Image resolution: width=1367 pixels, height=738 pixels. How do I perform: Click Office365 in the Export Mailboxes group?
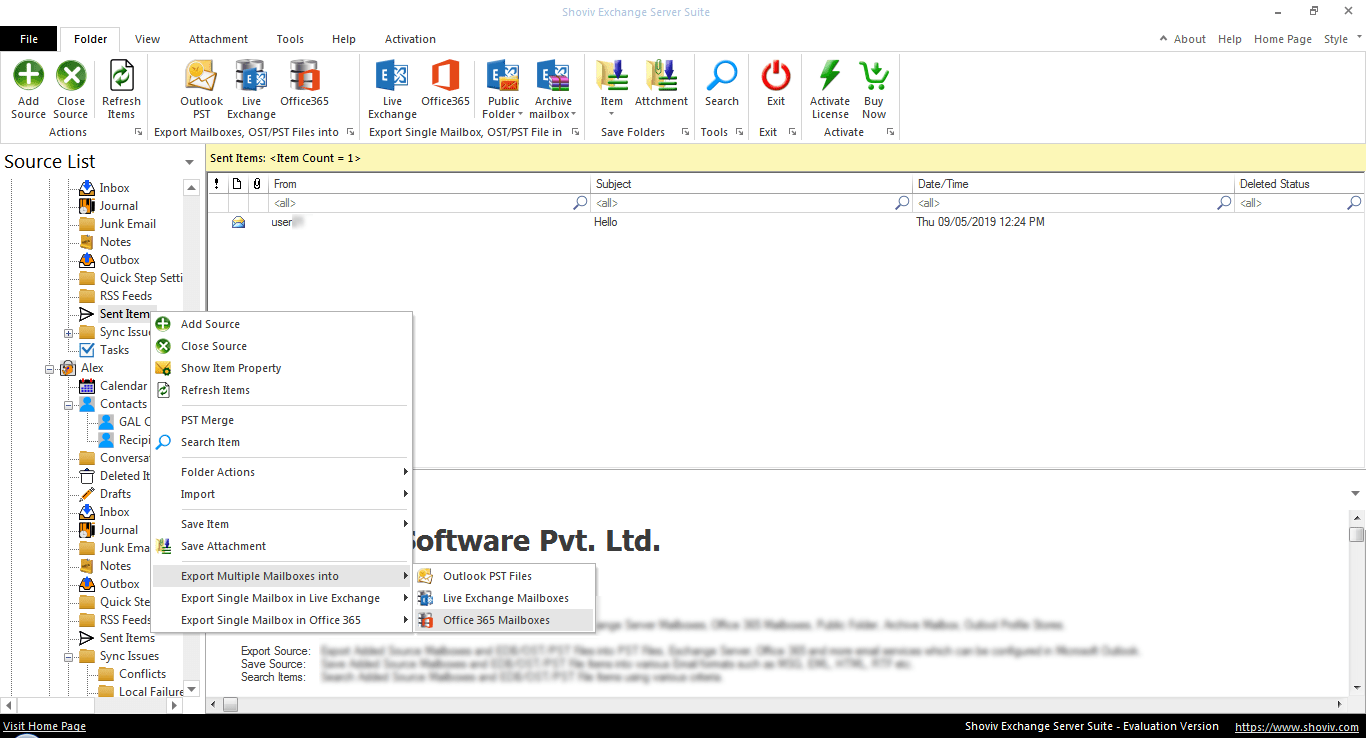[304, 83]
